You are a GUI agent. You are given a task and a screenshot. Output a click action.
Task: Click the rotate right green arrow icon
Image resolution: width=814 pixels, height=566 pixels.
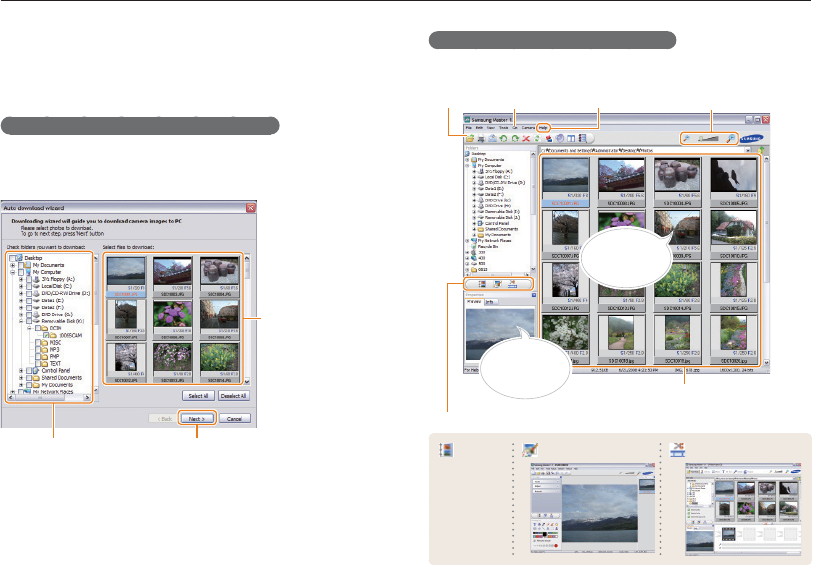click(x=515, y=139)
